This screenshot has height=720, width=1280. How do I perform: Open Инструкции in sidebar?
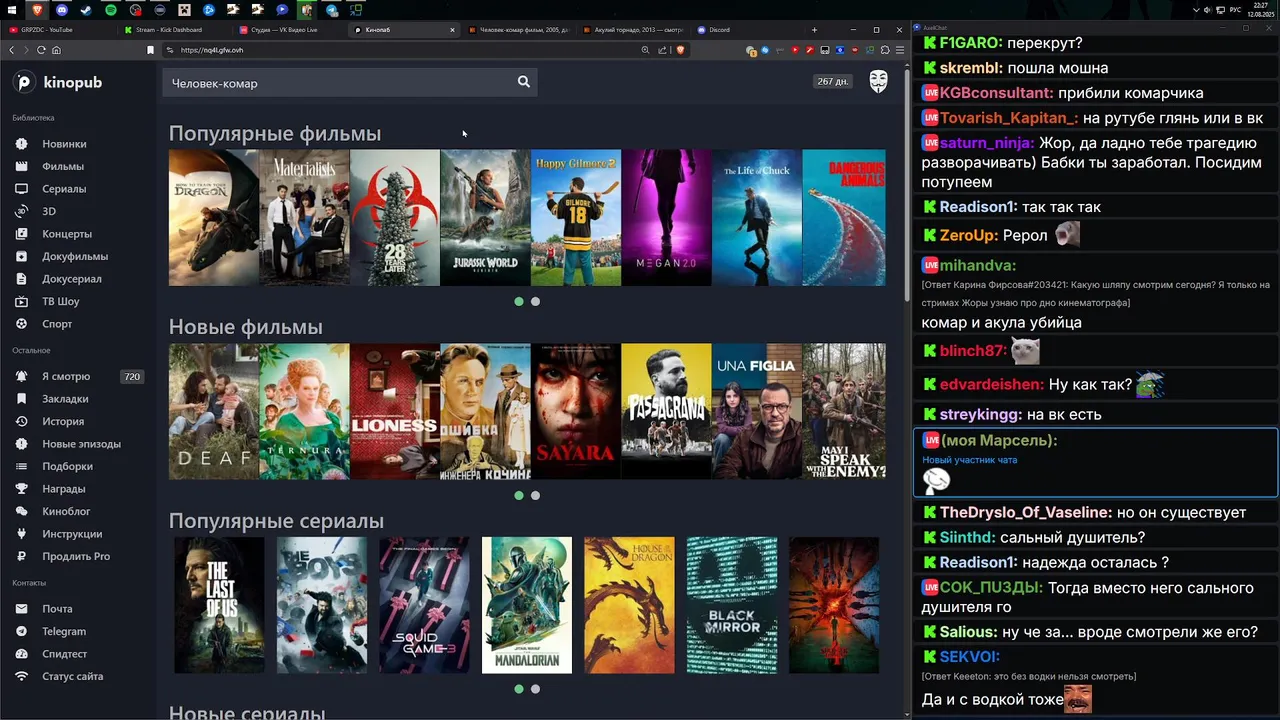pos(72,534)
